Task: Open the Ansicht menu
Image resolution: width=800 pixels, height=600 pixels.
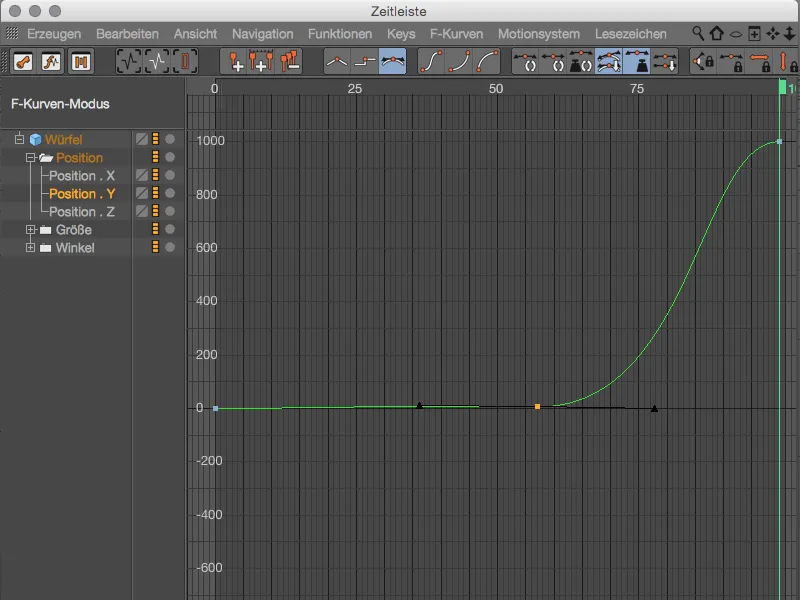Action: [x=195, y=34]
